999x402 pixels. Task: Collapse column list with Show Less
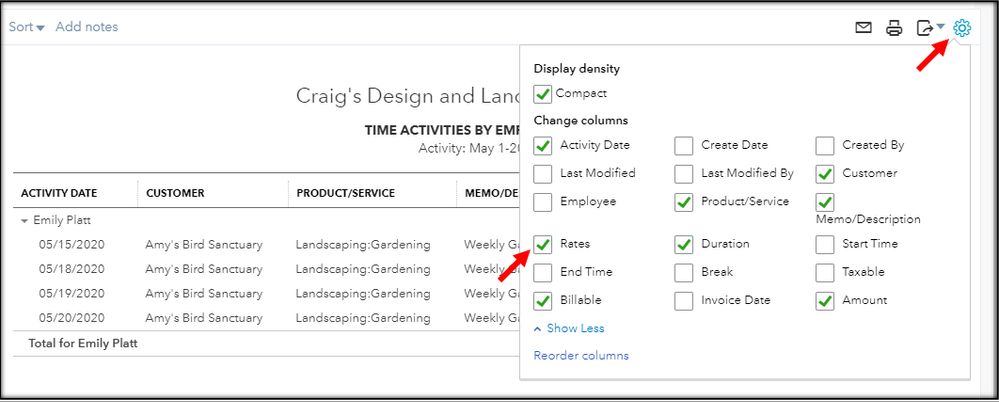[569, 328]
